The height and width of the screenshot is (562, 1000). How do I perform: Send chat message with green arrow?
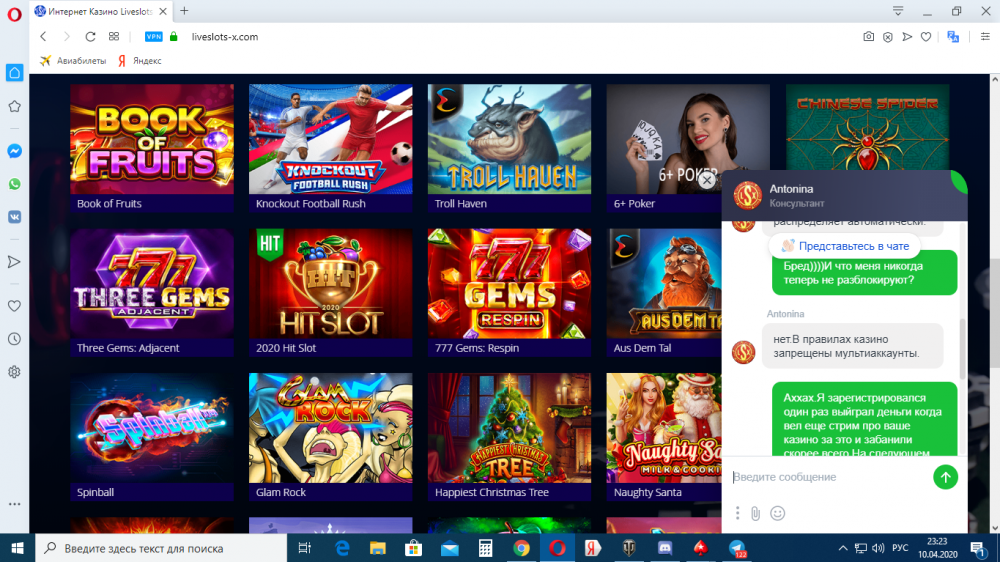tap(945, 477)
